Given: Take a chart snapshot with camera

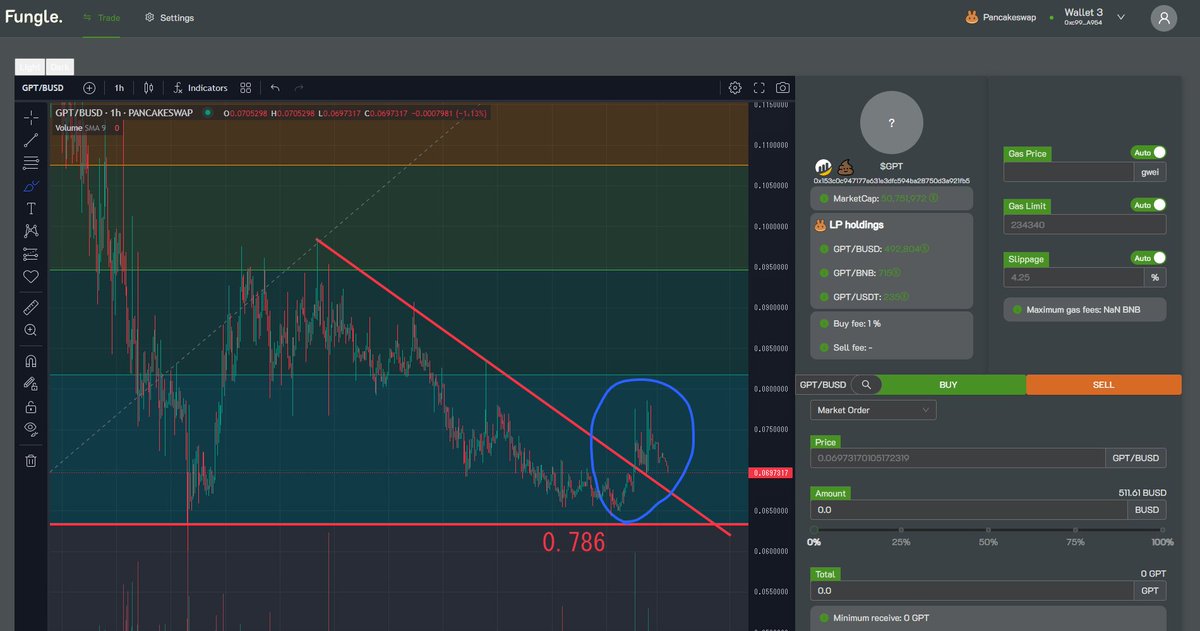Looking at the screenshot, I should (782, 88).
